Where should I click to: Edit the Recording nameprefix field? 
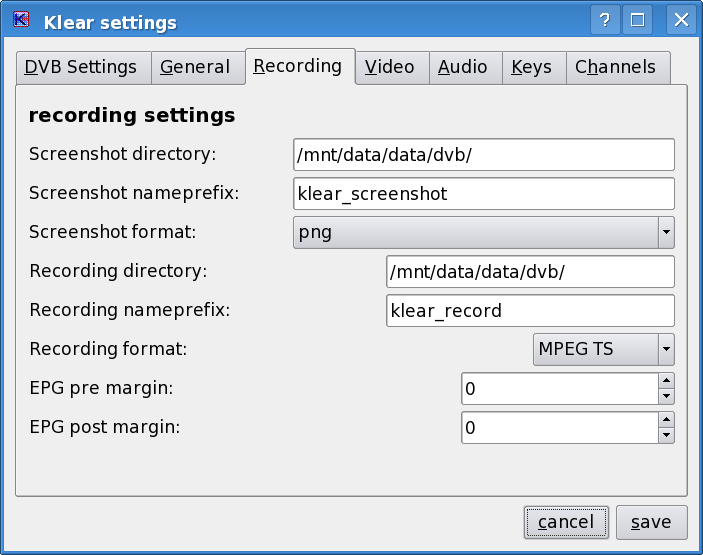pos(530,310)
